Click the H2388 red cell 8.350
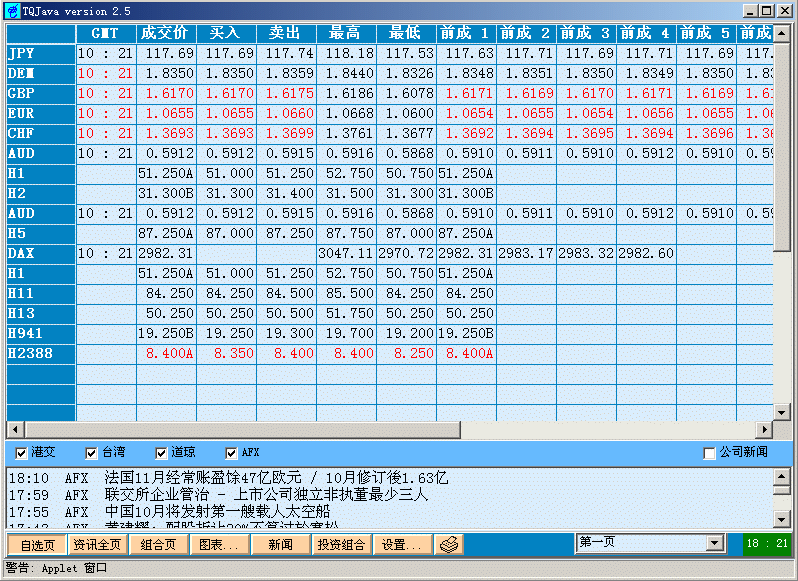 tap(226, 354)
